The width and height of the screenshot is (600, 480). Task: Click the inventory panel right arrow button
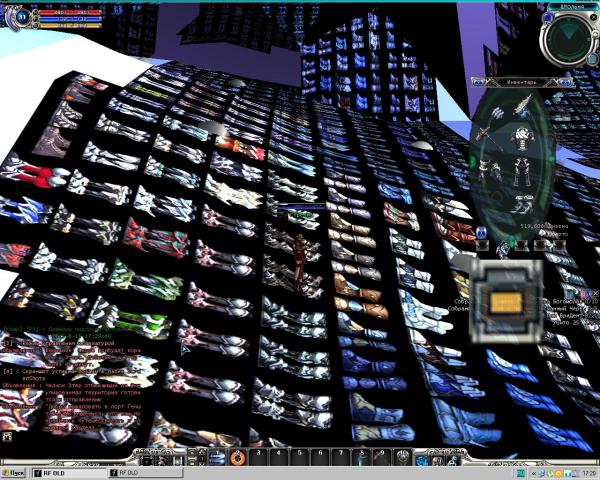565,82
